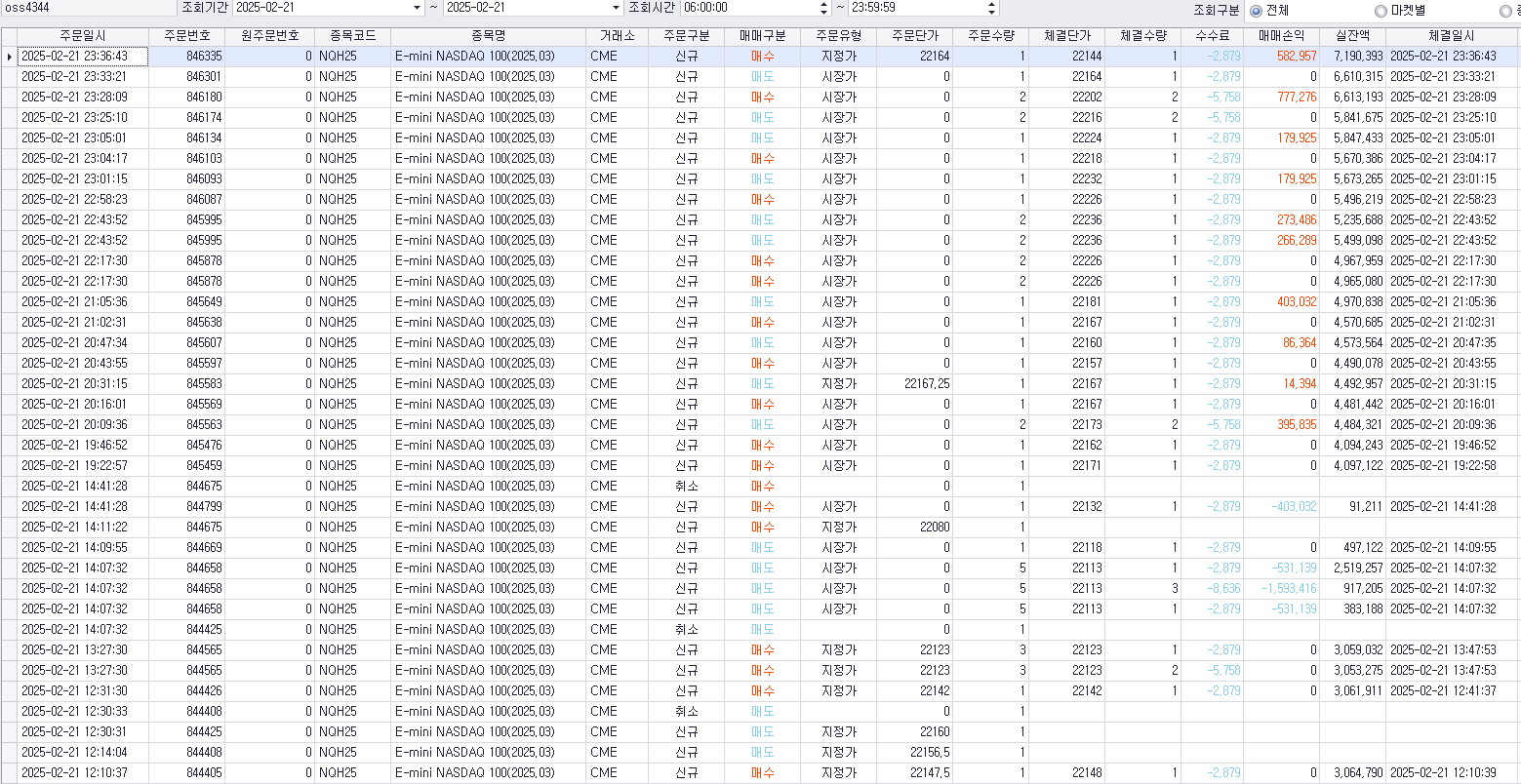Image resolution: width=1521 pixels, height=784 pixels.
Task: Select the 전체 radio button
Action: point(1256,11)
